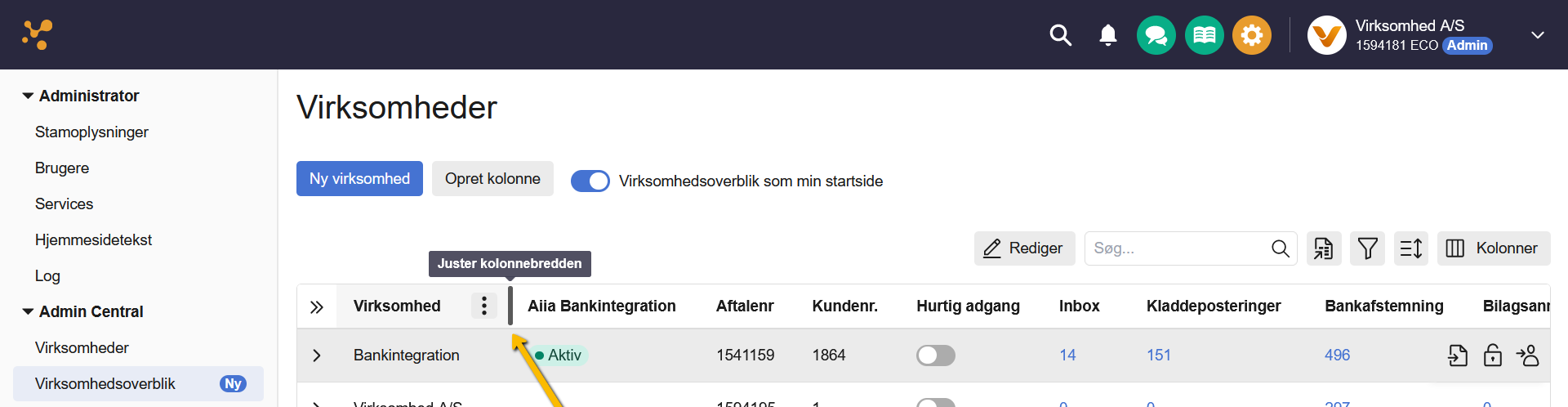Click the padlock icon on Bankintegration row
Image resolution: width=1568 pixels, height=407 pixels.
[1492, 356]
